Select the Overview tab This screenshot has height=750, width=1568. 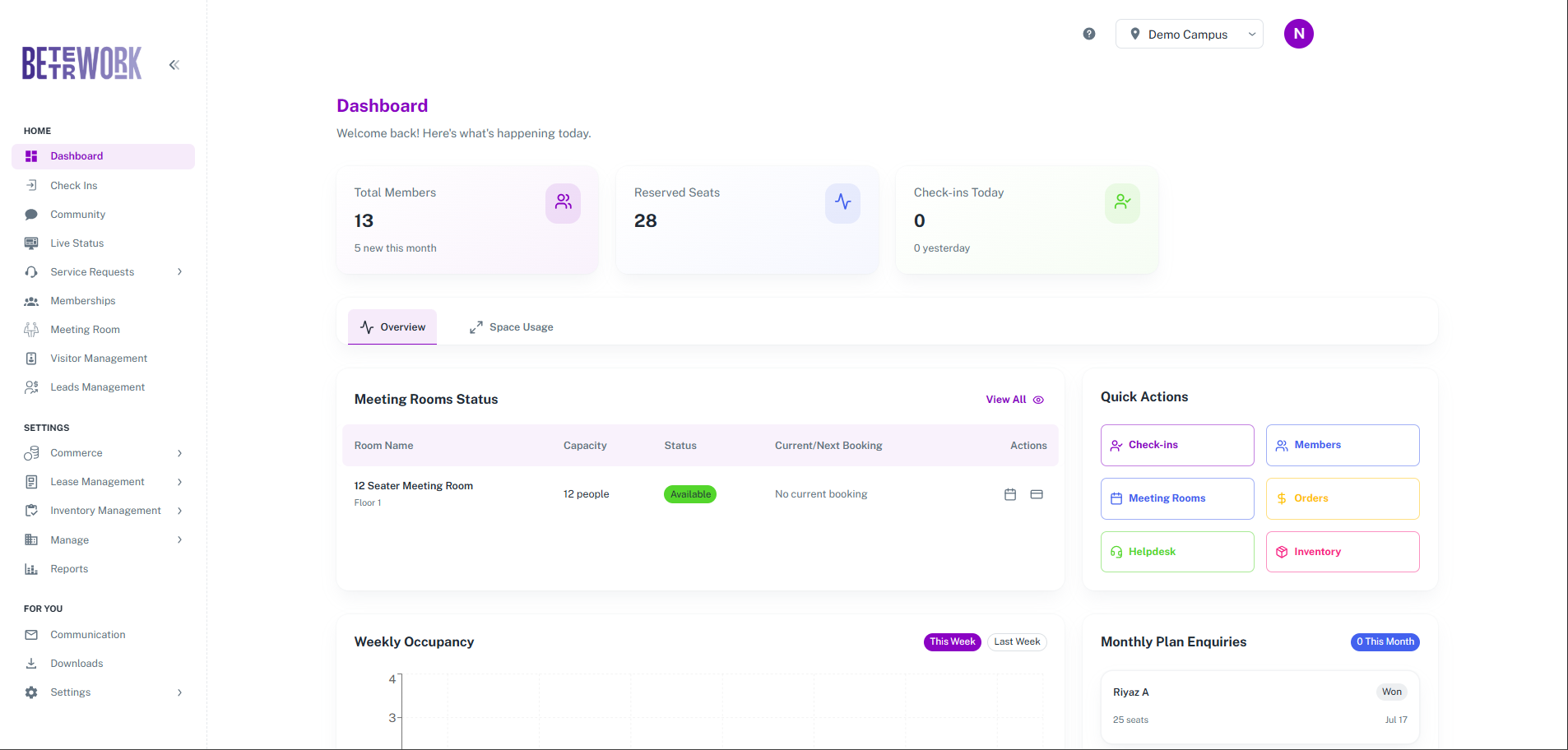[392, 326]
